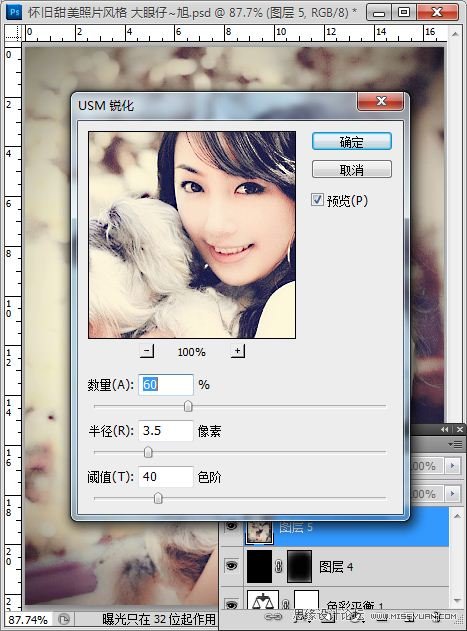Click the 图层 5 layer name
The image size is (467, 631).
296,527
